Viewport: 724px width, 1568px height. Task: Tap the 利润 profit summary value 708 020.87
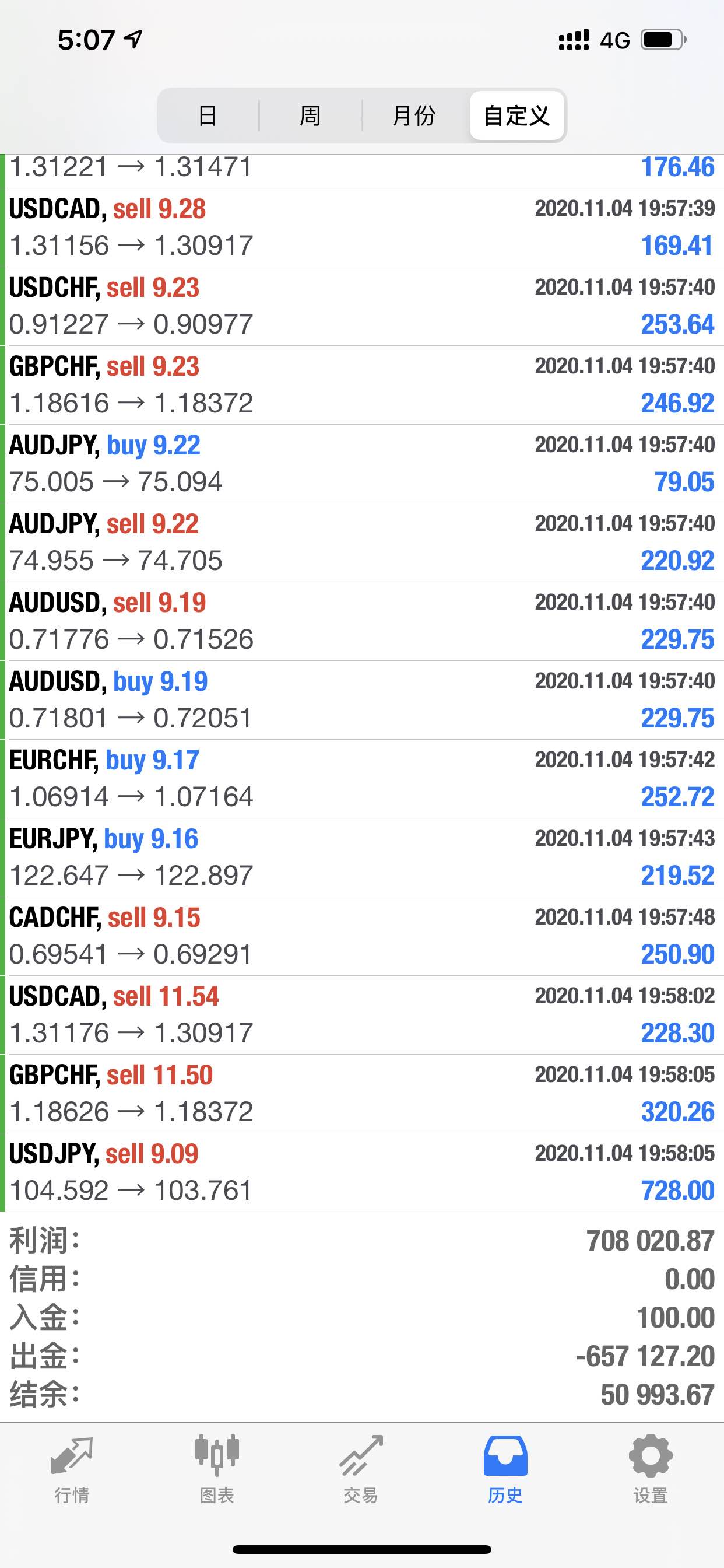pos(651,1241)
